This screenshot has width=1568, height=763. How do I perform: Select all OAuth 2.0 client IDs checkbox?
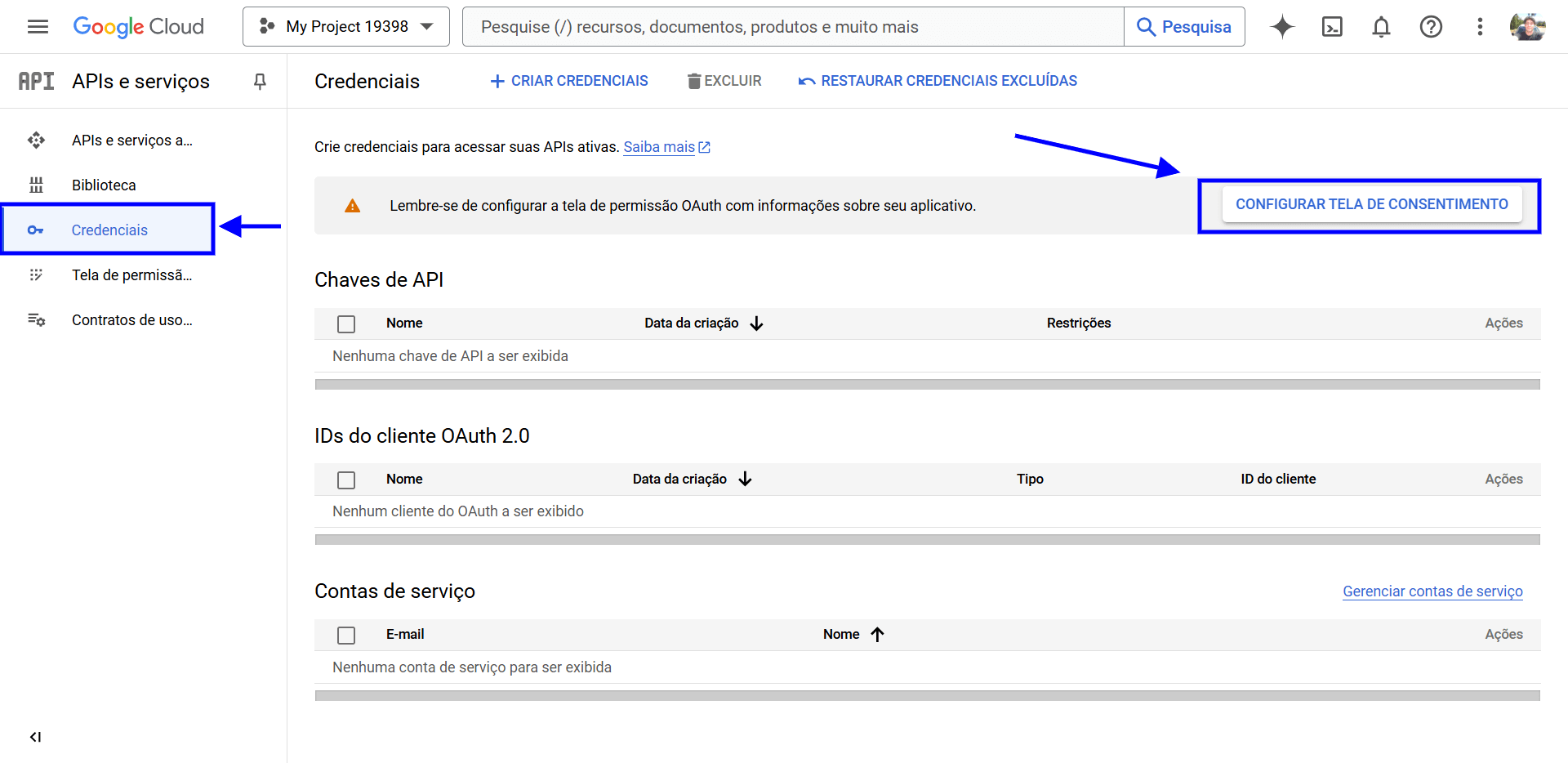pos(346,480)
